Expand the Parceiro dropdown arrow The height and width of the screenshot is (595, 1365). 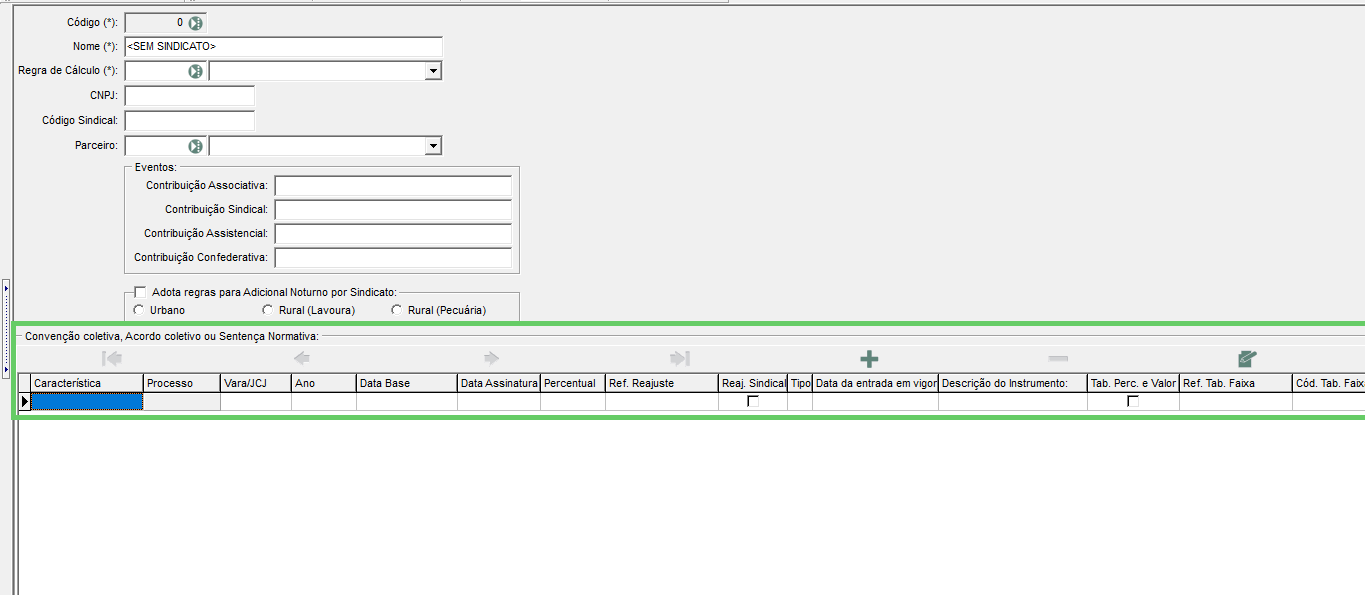433,146
